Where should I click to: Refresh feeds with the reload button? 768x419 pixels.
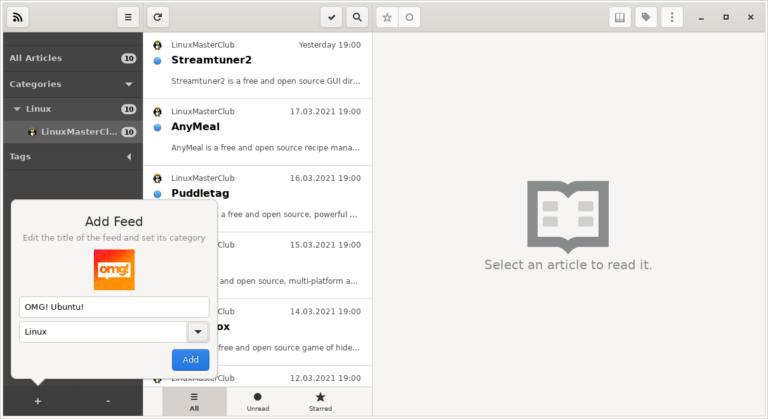tap(158, 18)
